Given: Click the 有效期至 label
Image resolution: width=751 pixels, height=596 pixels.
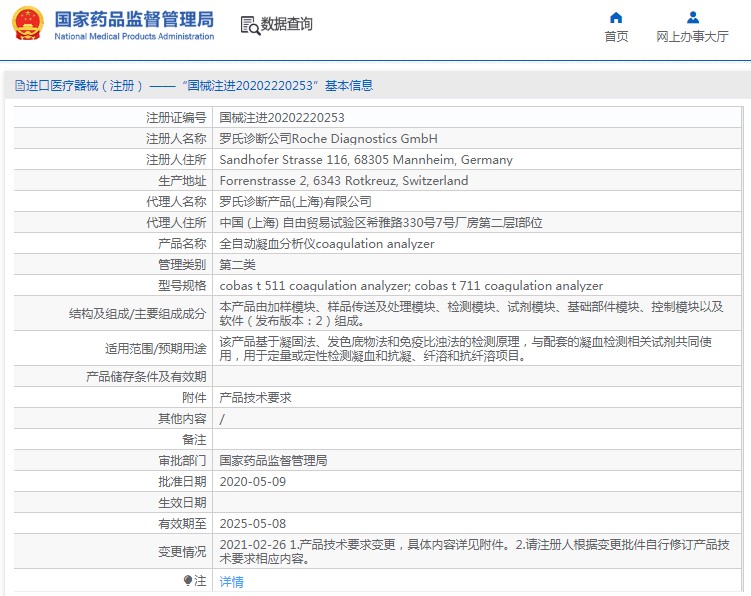Looking at the screenshot, I should 182,524.
